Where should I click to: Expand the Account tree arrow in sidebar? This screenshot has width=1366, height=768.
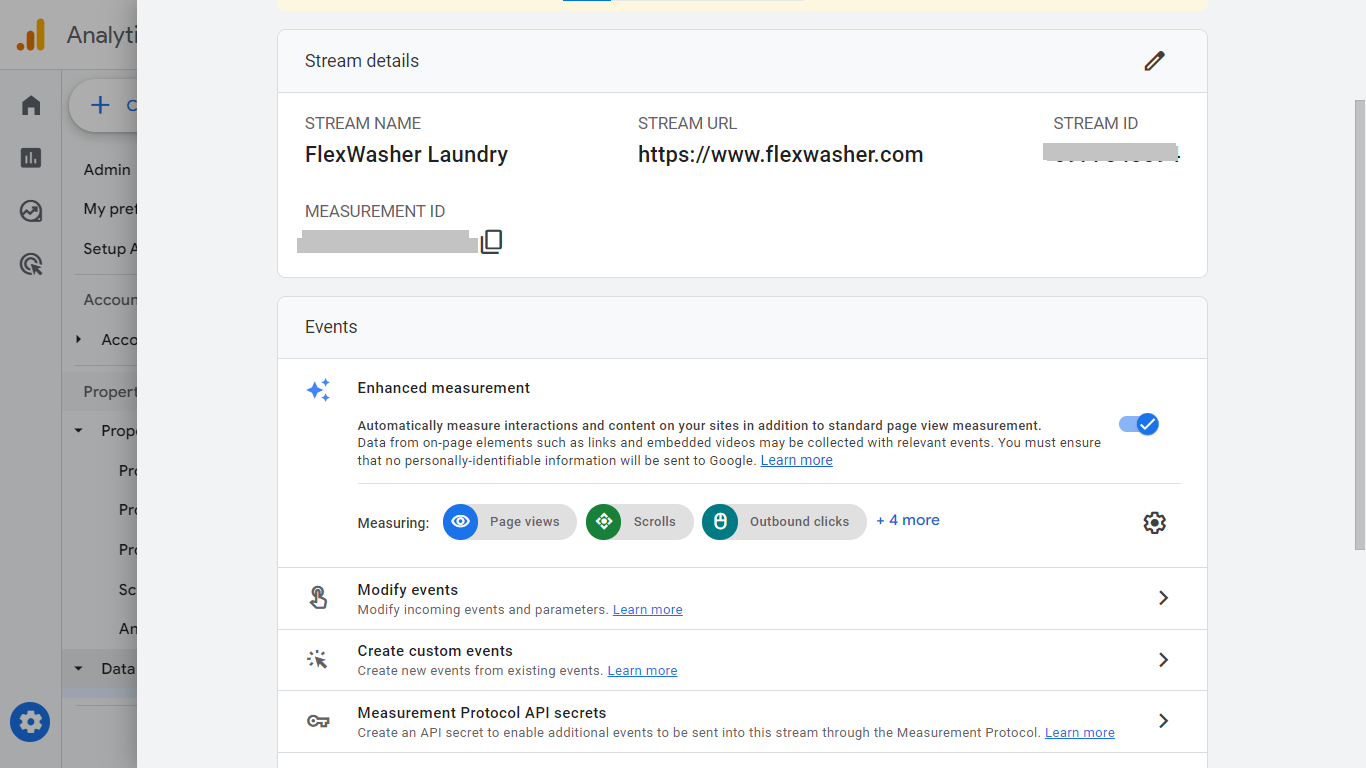pyautogui.click(x=79, y=340)
